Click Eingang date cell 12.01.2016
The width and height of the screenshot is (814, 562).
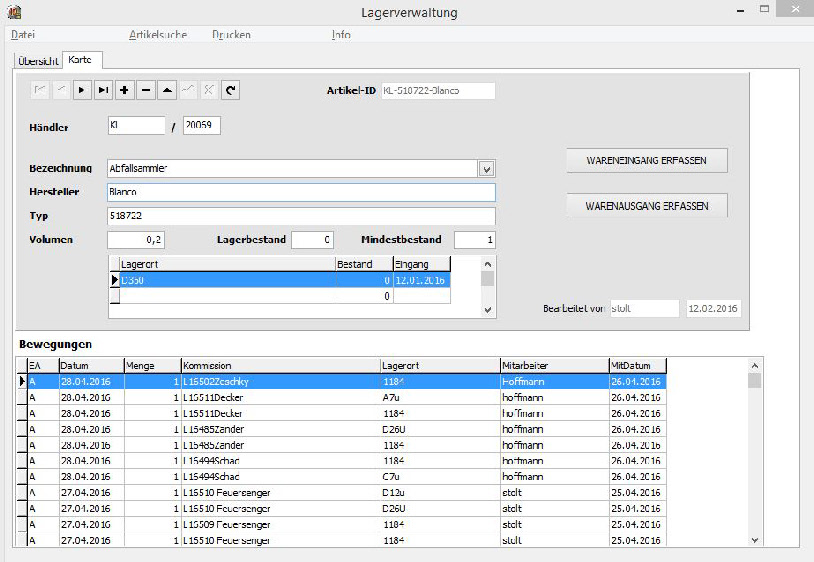[x=422, y=280]
